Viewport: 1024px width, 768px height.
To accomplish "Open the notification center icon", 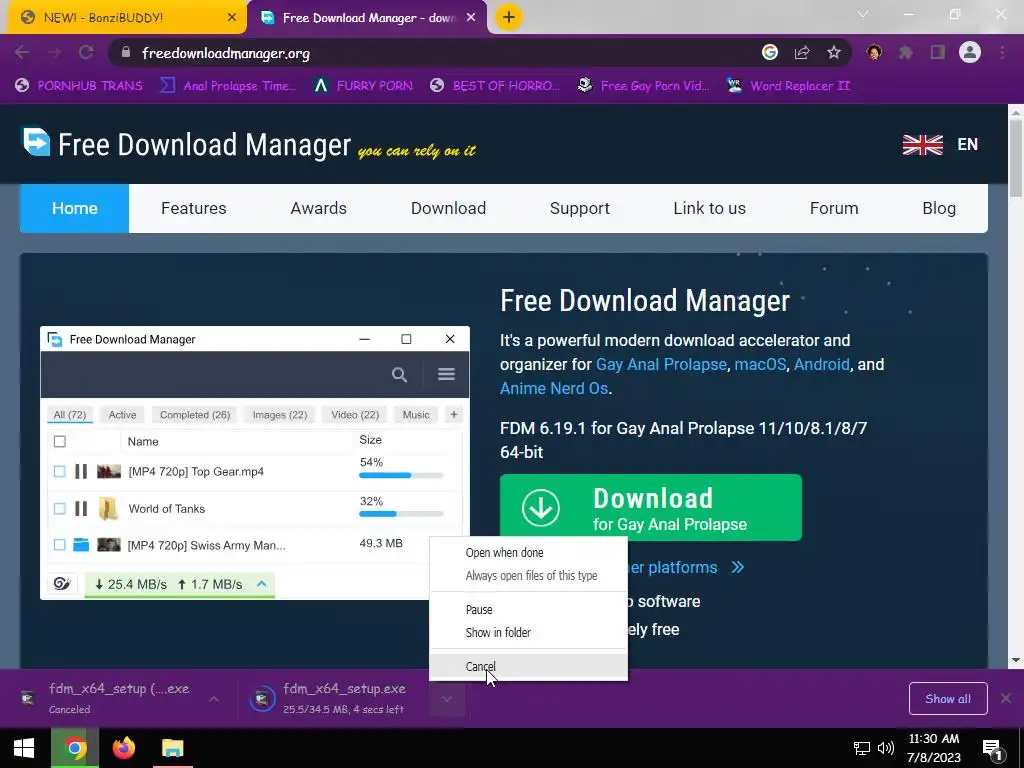I will 993,750.
